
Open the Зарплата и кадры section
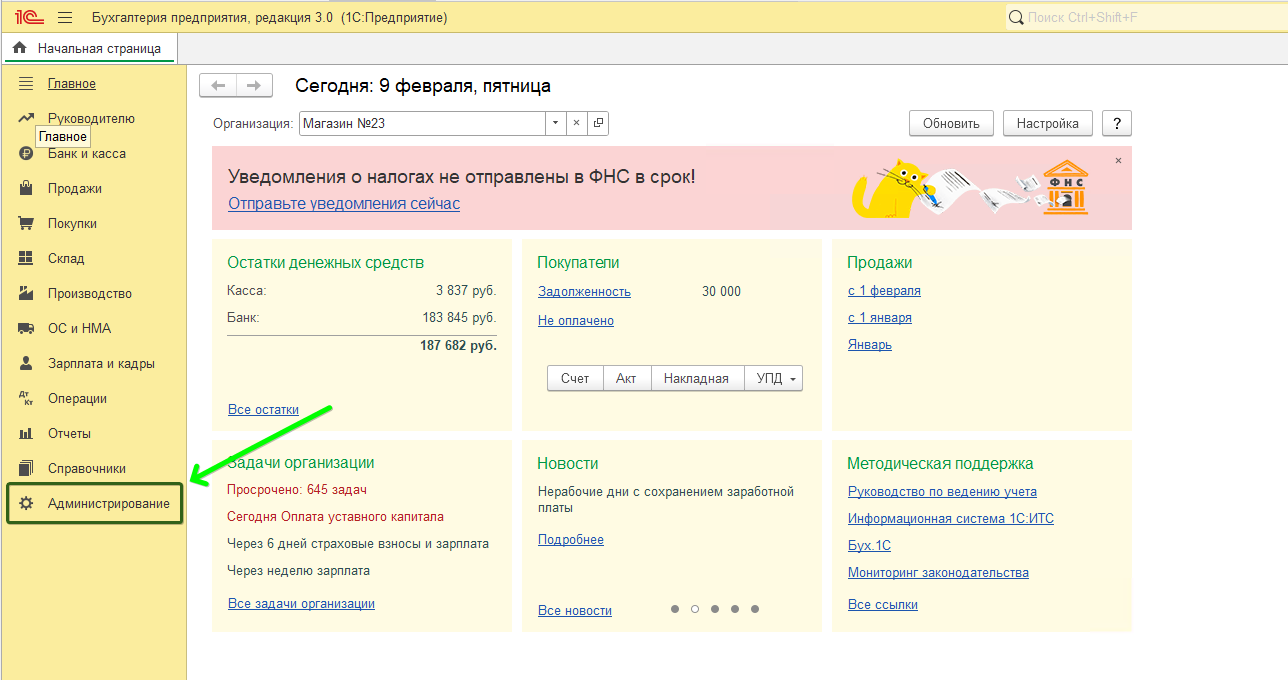tap(101, 363)
